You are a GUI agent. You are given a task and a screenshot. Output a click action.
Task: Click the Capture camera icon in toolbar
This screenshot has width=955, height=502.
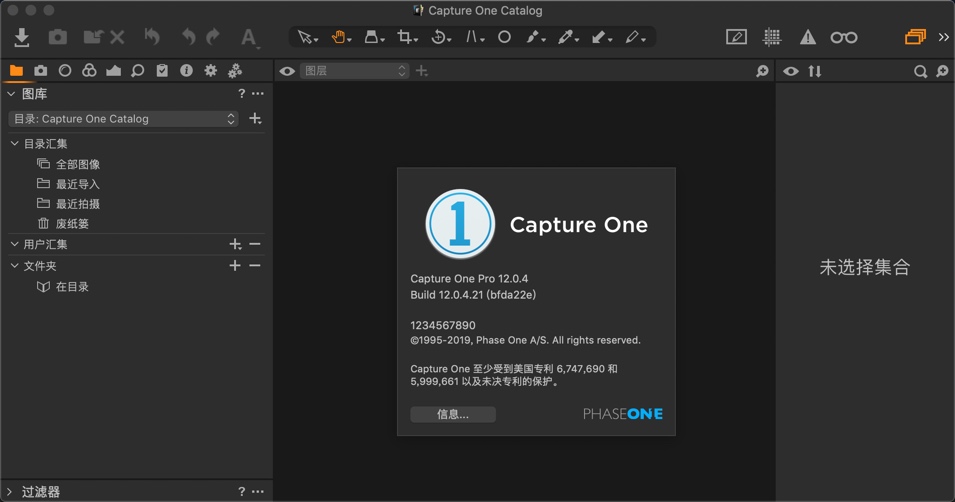[x=58, y=37]
